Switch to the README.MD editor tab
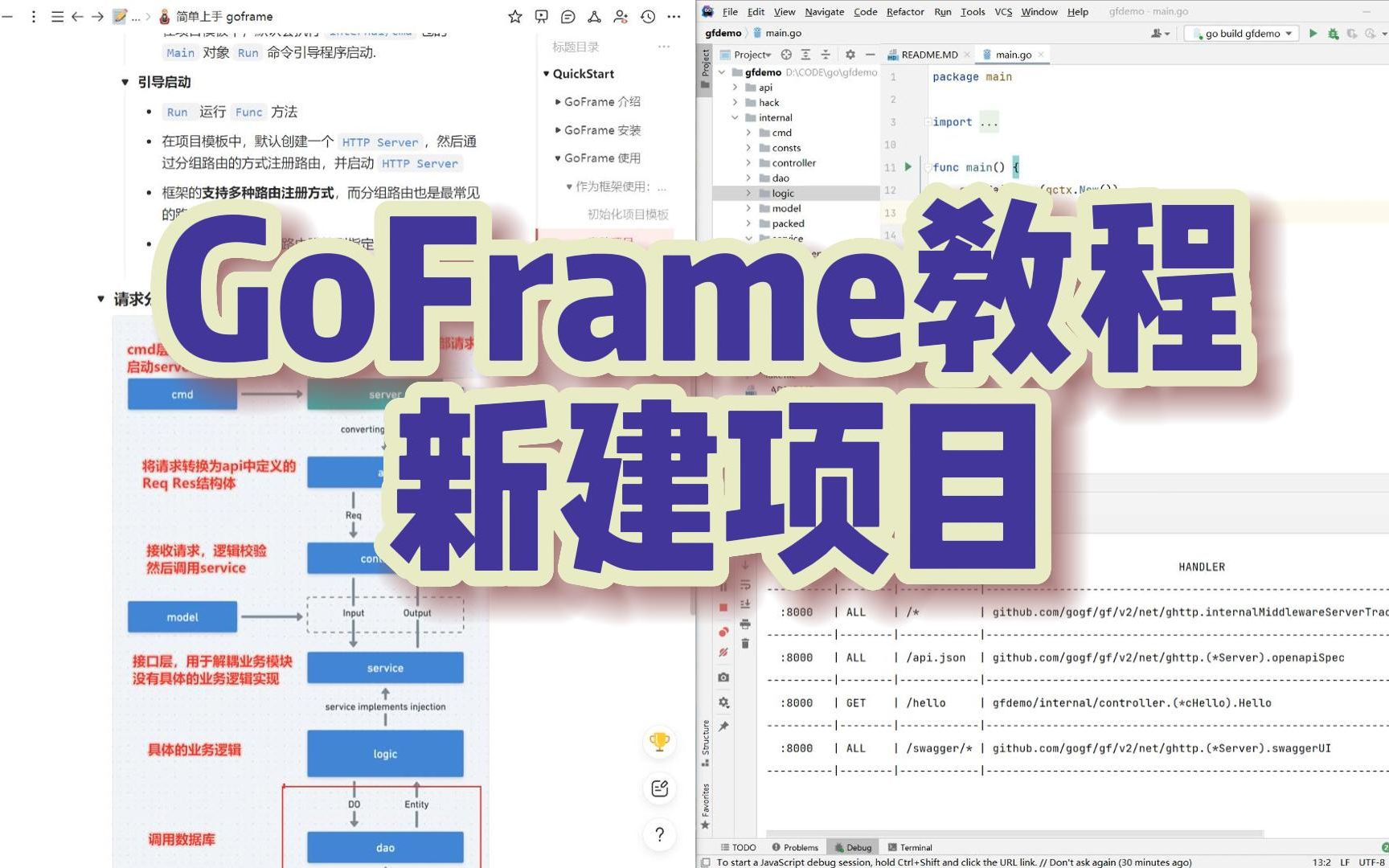The width and height of the screenshot is (1389, 868). click(x=929, y=55)
